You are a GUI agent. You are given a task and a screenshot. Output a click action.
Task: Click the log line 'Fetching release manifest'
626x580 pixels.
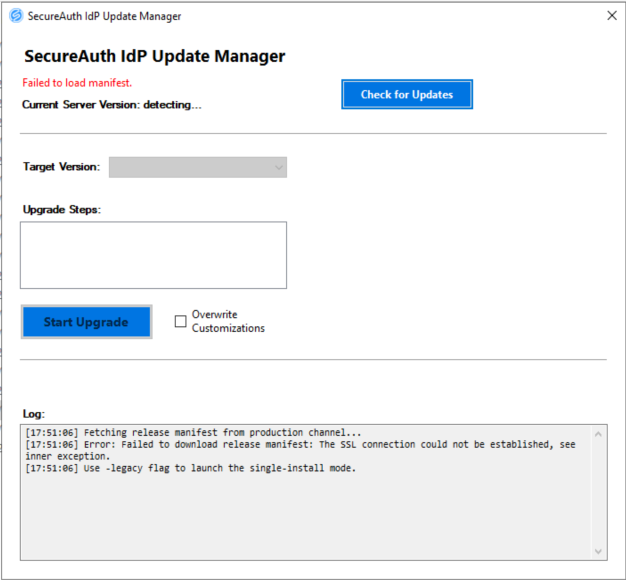click(x=193, y=432)
